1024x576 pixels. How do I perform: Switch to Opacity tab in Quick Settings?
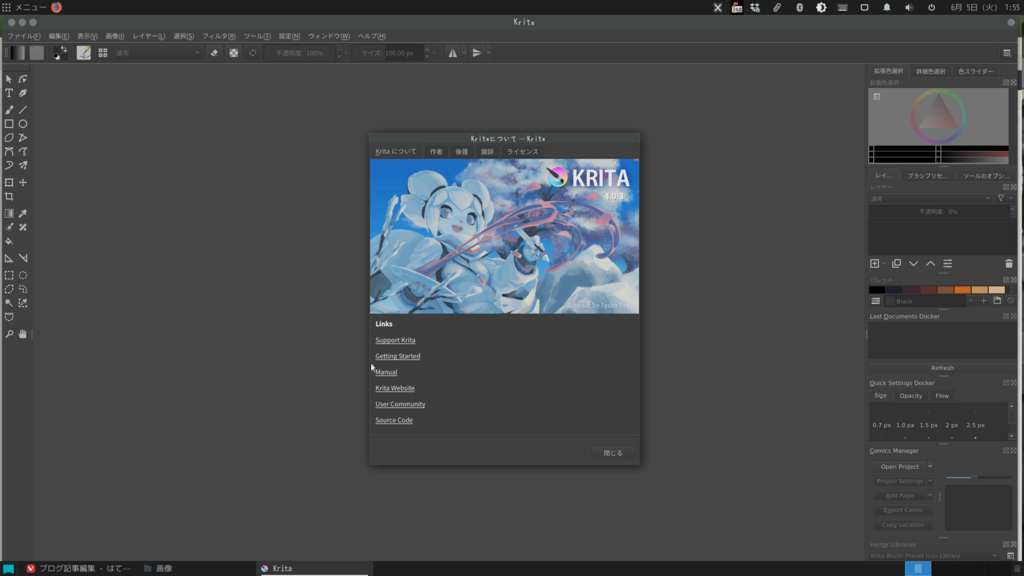[910, 396]
